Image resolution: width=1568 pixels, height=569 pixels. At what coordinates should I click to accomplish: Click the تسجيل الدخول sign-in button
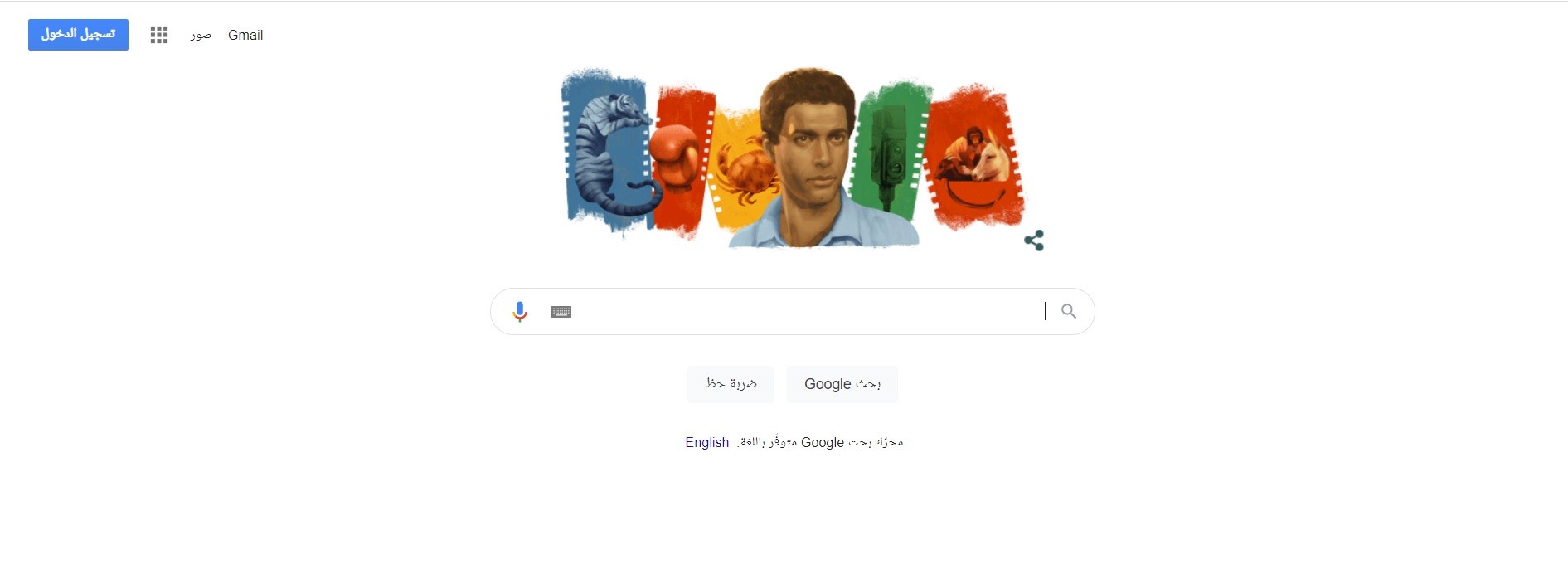click(78, 35)
